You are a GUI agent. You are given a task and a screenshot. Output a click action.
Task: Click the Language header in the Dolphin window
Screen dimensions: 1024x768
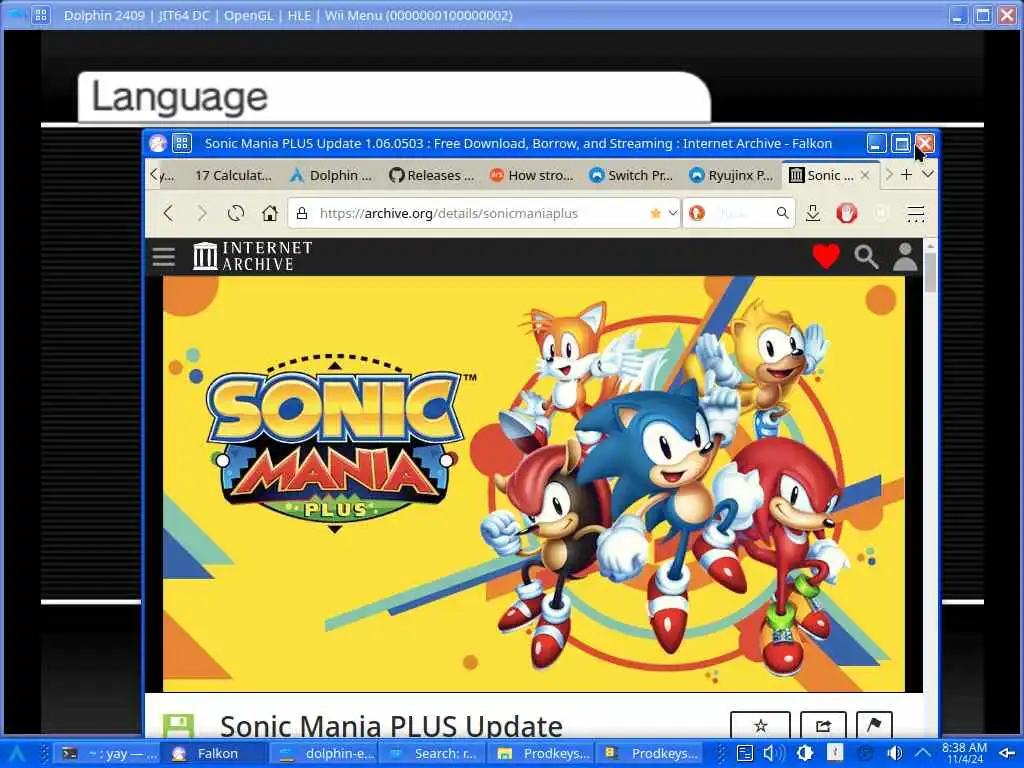pyautogui.click(x=180, y=97)
